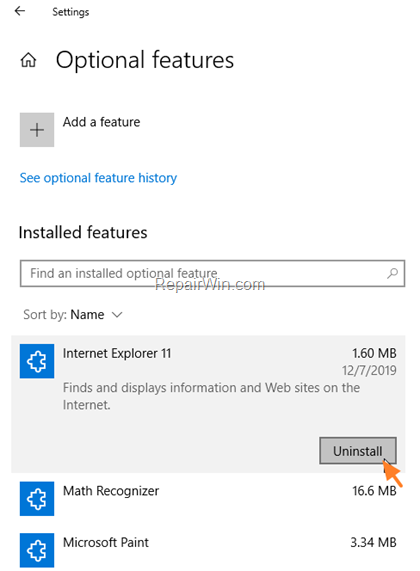Image resolution: width=420 pixels, height=571 pixels.
Task: Click the Optional features page title
Action: tap(145, 60)
